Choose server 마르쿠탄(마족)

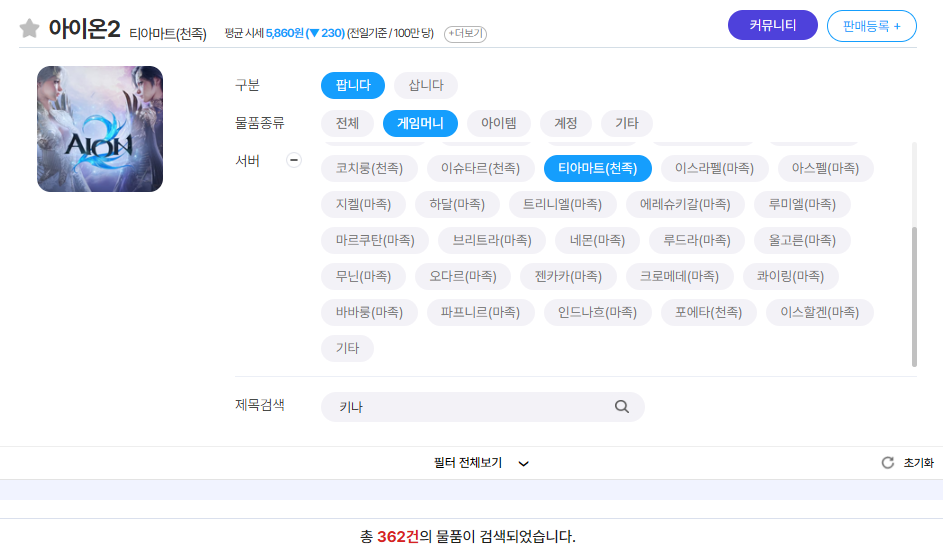(x=375, y=241)
